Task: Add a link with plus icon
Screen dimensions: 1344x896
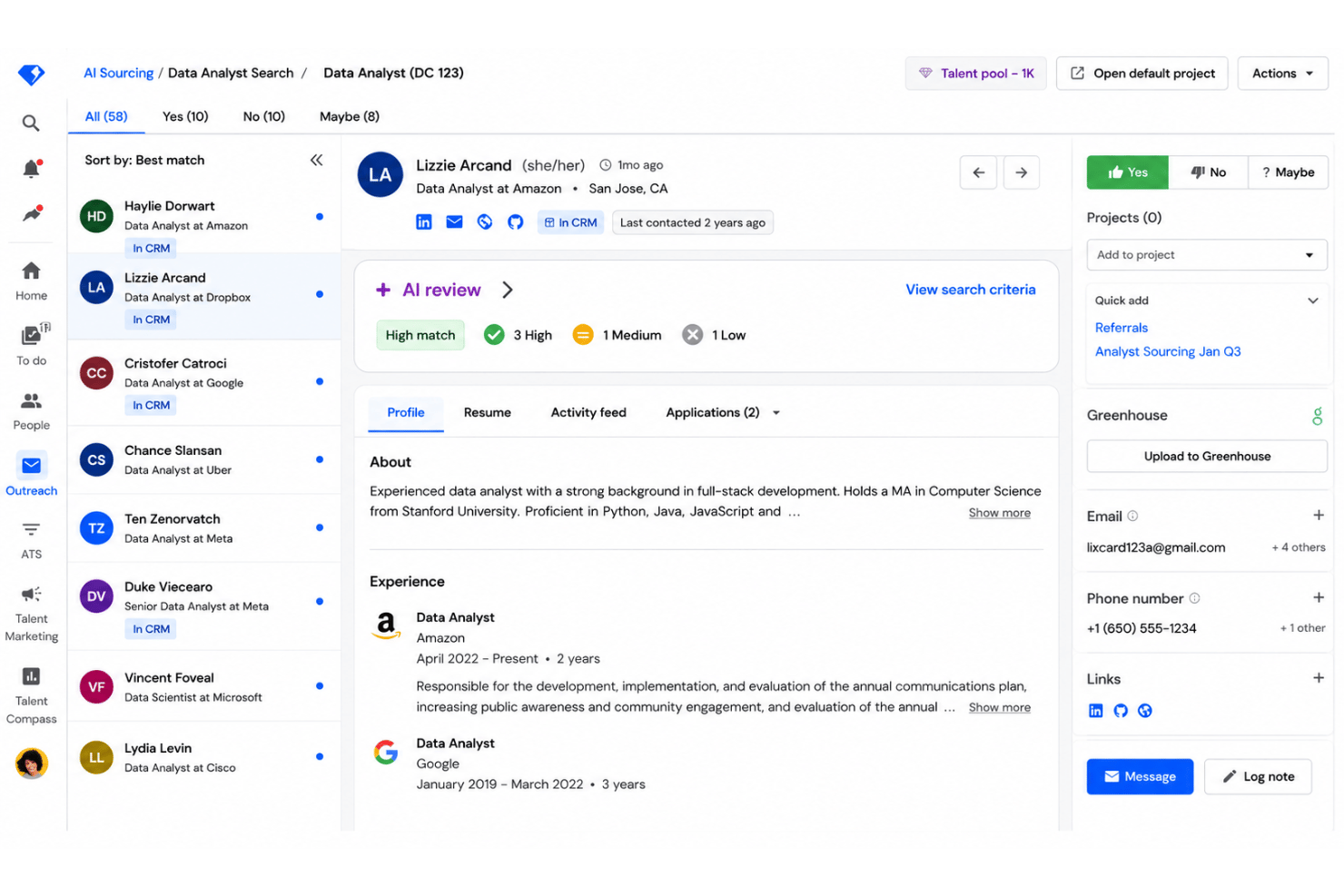Action: (x=1318, y=678)
